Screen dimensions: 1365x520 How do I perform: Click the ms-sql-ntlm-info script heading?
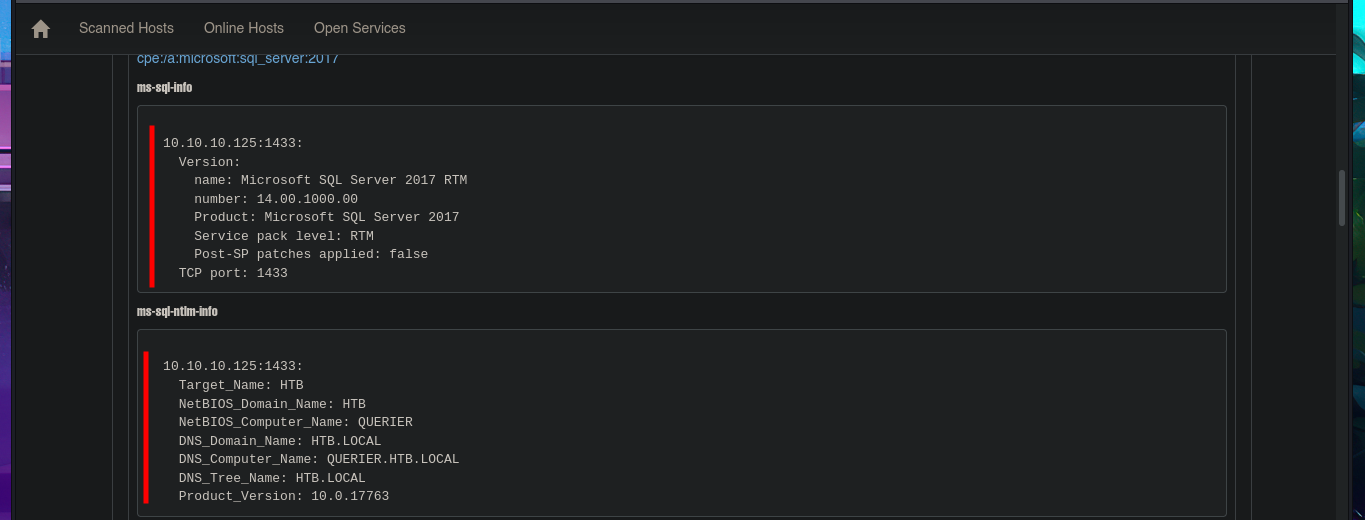click(177, 312)
